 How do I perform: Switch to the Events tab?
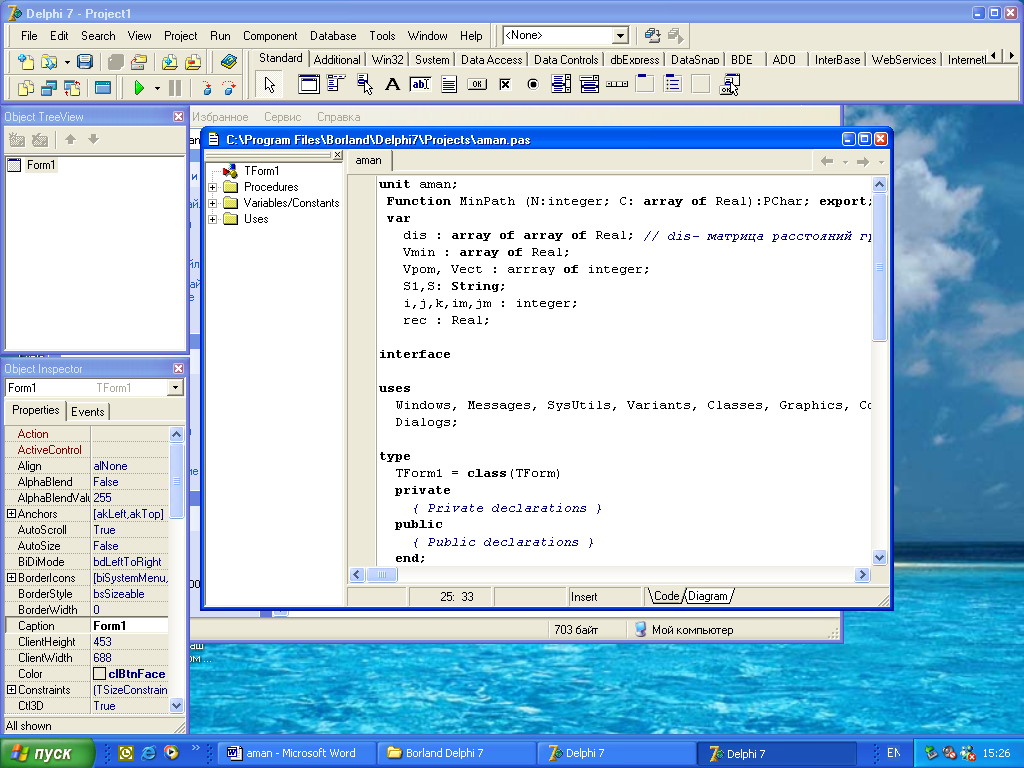87,411
